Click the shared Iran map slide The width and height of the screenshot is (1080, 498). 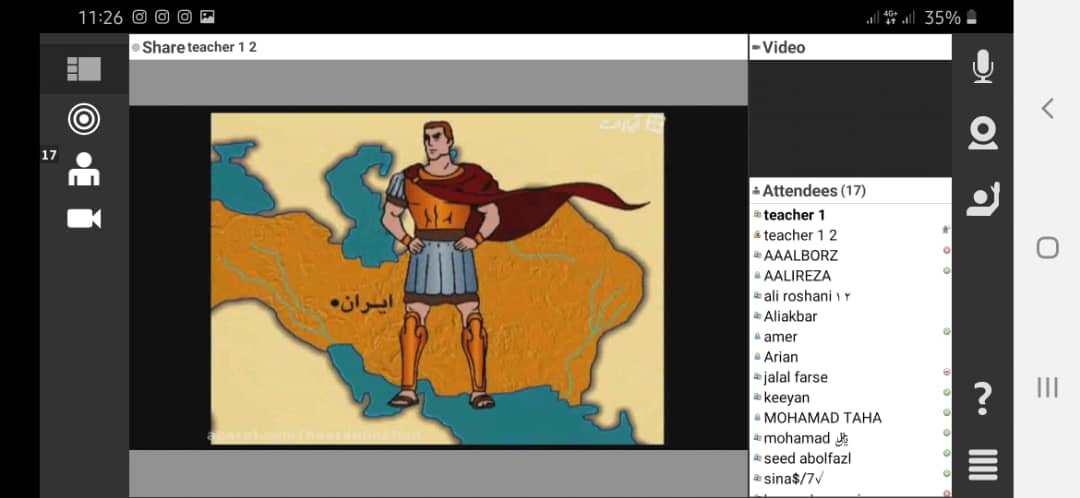(x=437, y=278)
